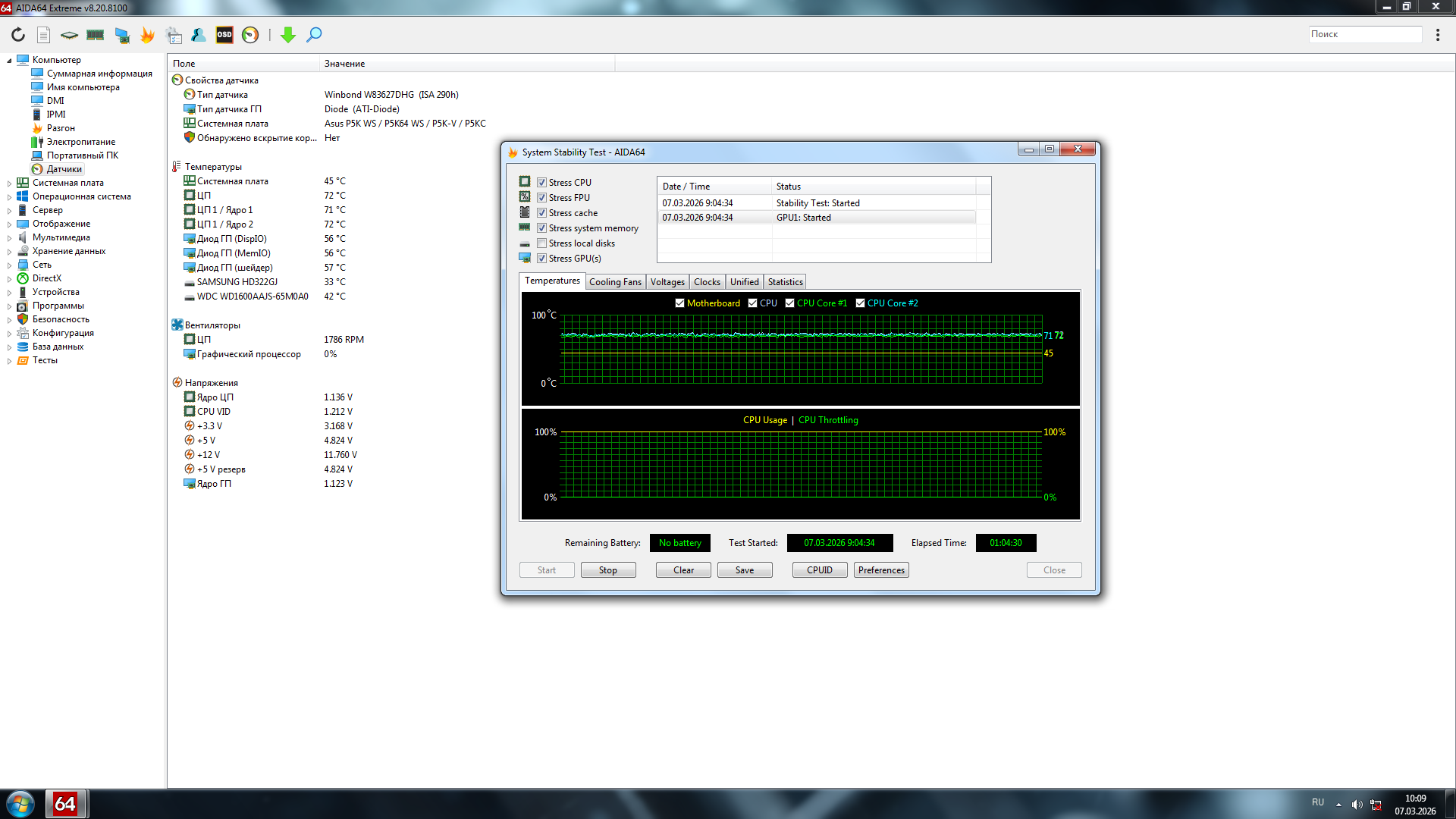Image resolution: width=1456 pixels, height=819 pixels.
Task: Switch to the Cooling Fans tab
Action: pyautogui.click(x=615, y=282)
